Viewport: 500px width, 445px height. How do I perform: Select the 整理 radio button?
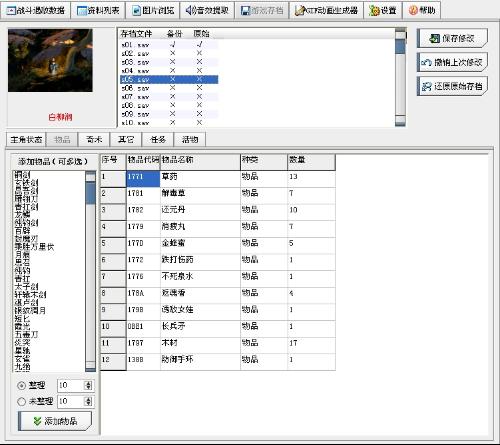click(21, 385)
